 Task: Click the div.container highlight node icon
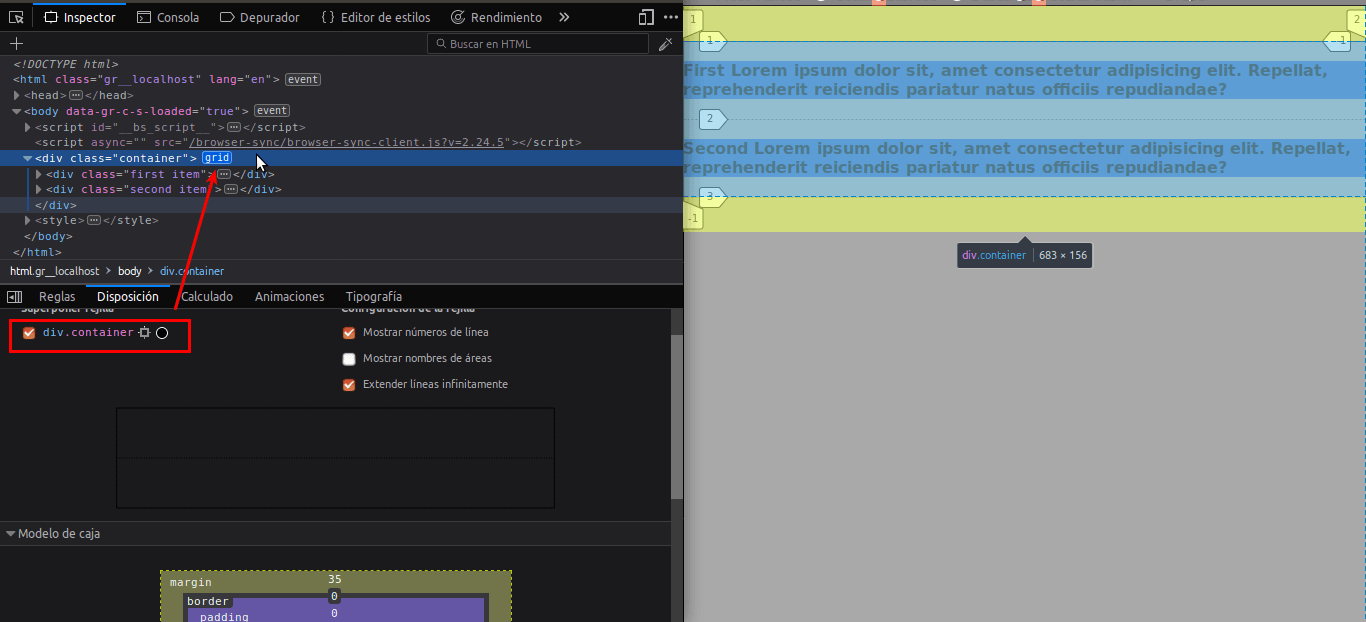pos(144,332)
